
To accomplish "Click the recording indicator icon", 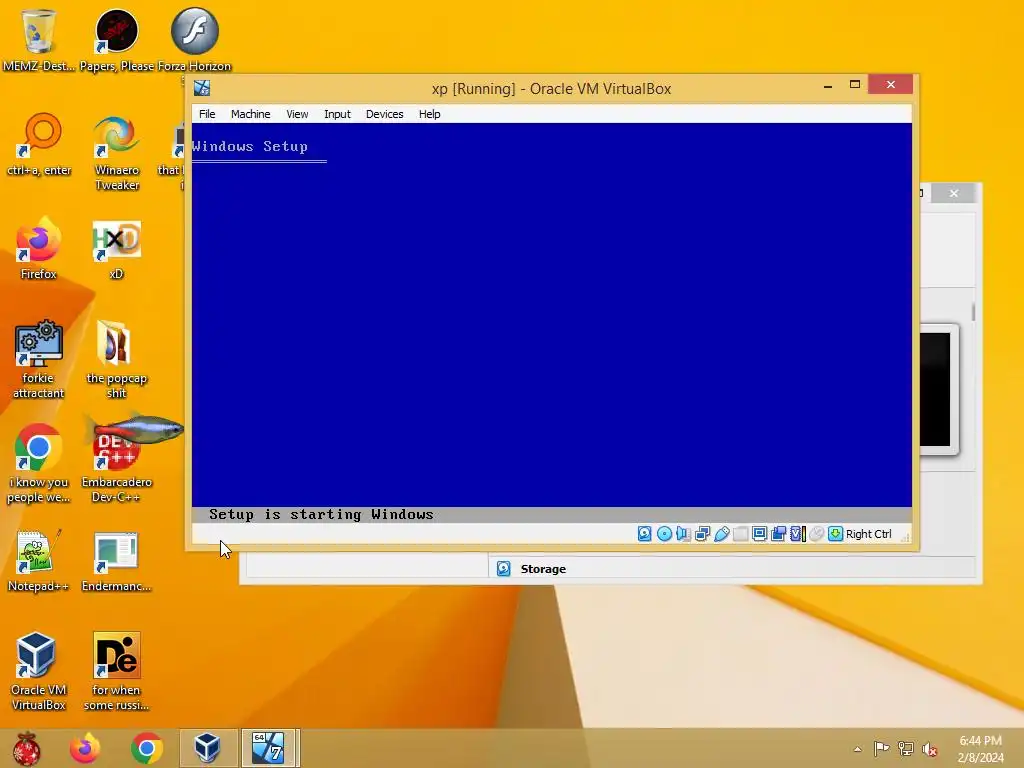I will coord(778,534).
